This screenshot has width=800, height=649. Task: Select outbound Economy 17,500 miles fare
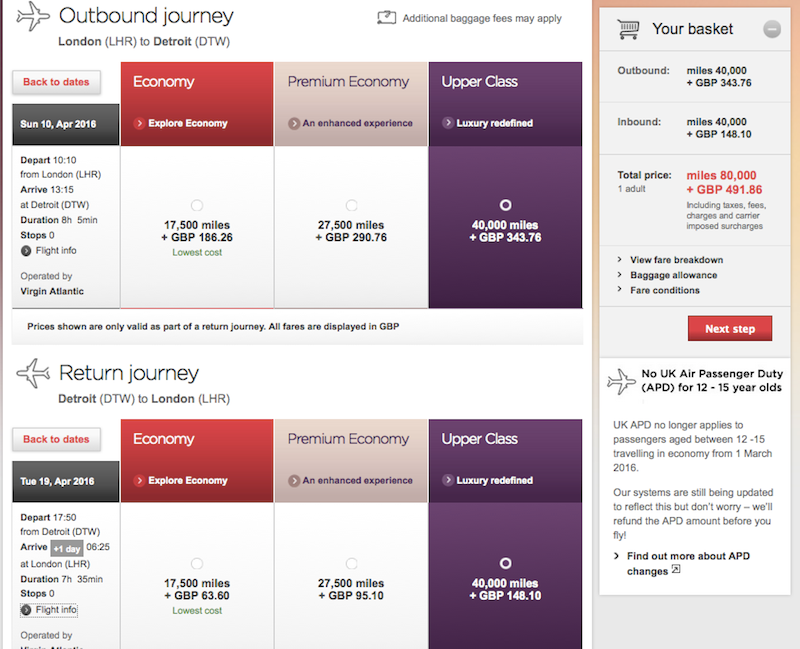point(196,205)
